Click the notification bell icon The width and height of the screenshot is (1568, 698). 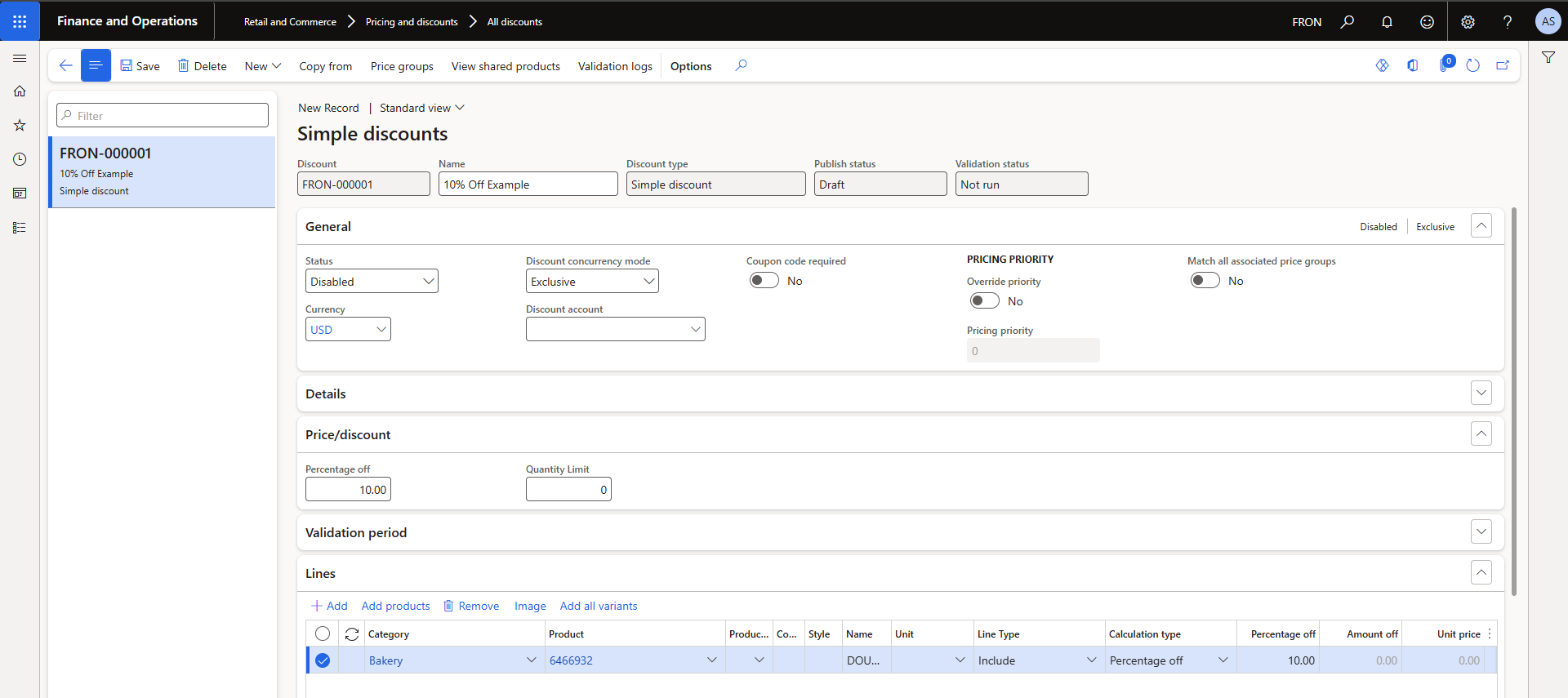tap(1387, 22)
